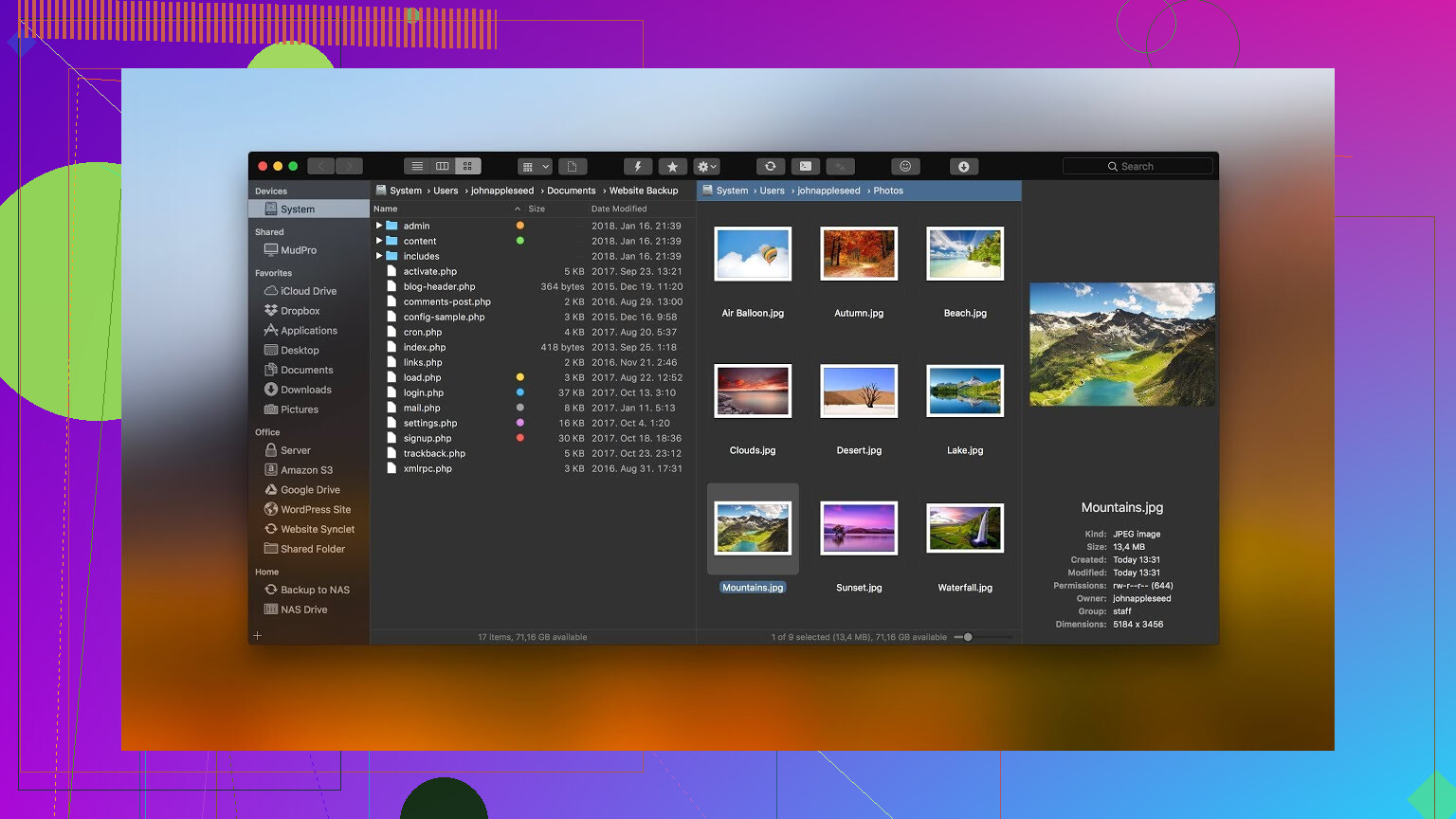Image resolution: width=1456 pixels, height=819 pixels.
Task: Click the Documents breadcrumb in the left pane
Action: click(x=572, y=191)
